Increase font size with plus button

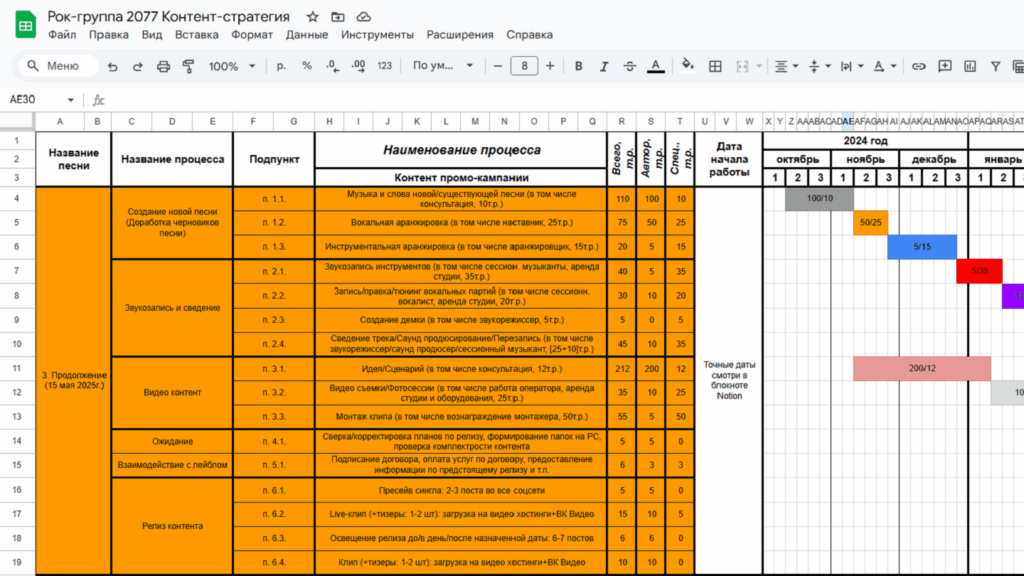click(550, 66)
